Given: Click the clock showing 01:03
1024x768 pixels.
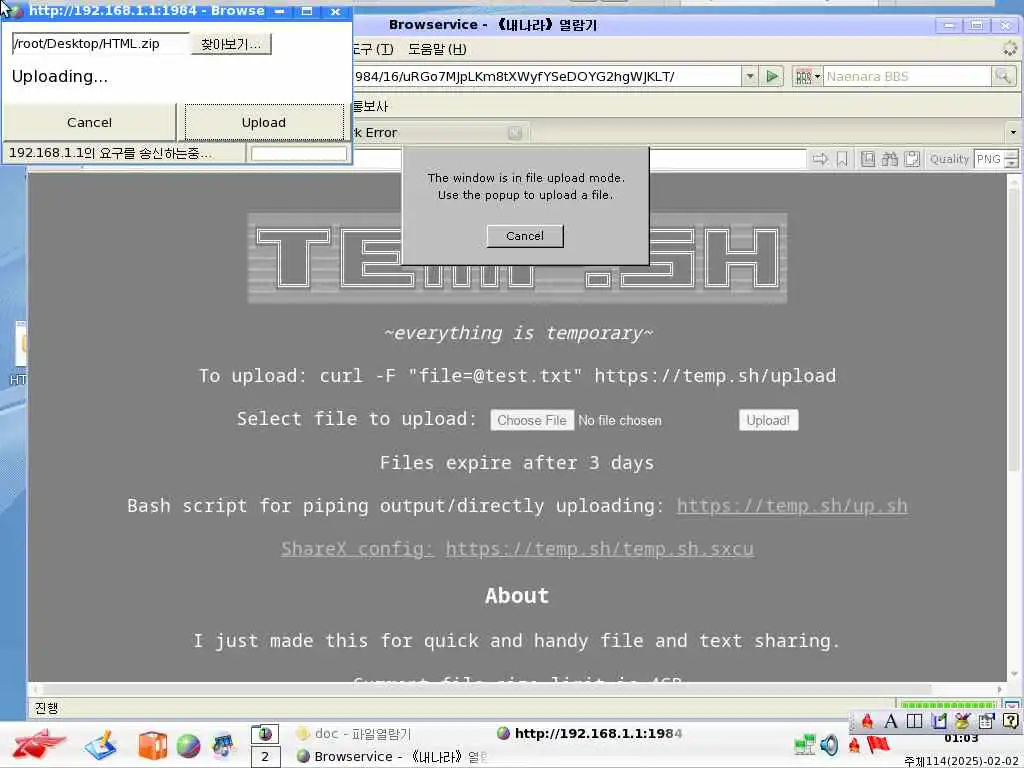Looking at the screenshot, I should pos(961,739).
